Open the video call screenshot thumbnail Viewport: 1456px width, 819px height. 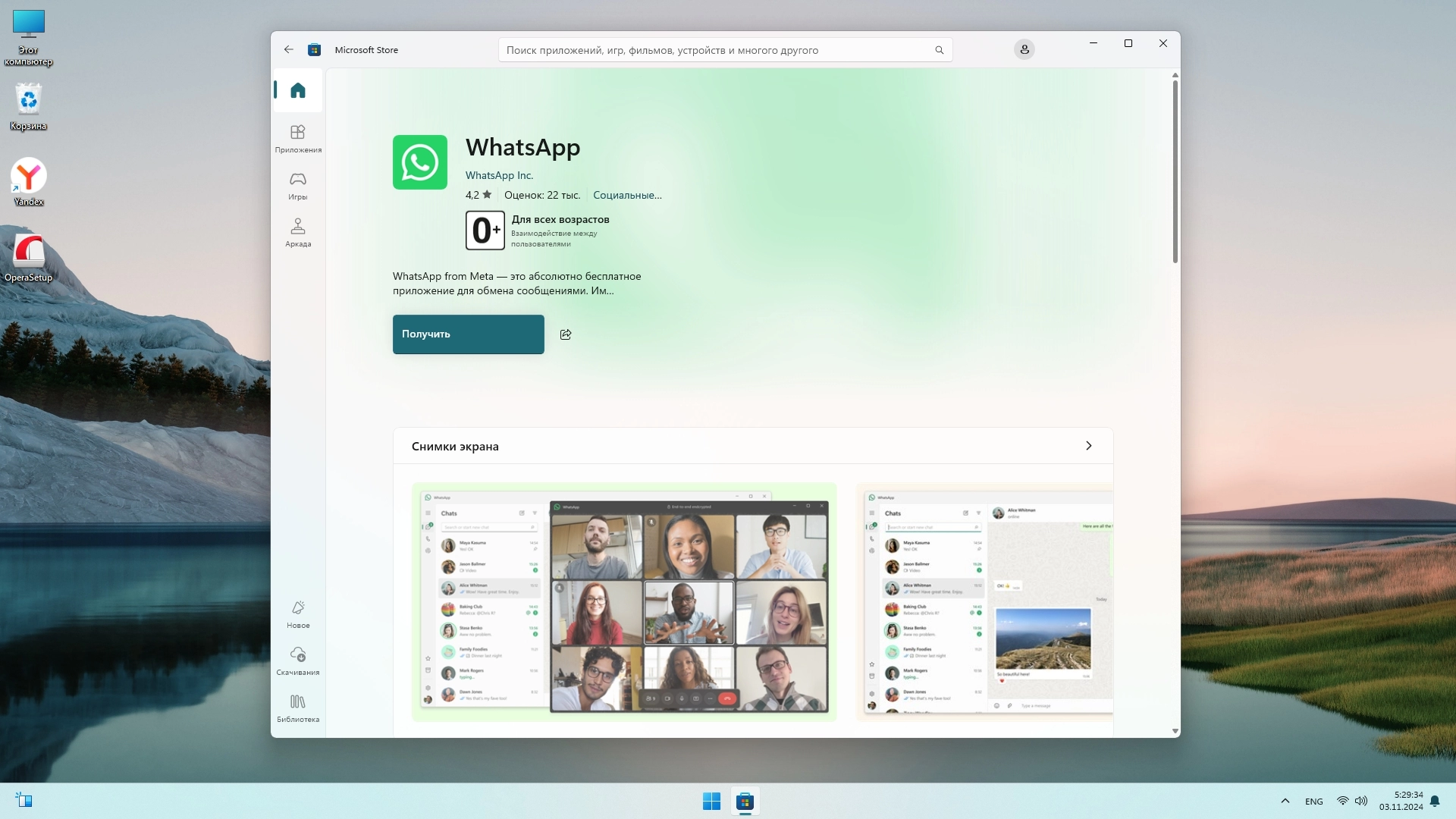[x=624, y=602]
